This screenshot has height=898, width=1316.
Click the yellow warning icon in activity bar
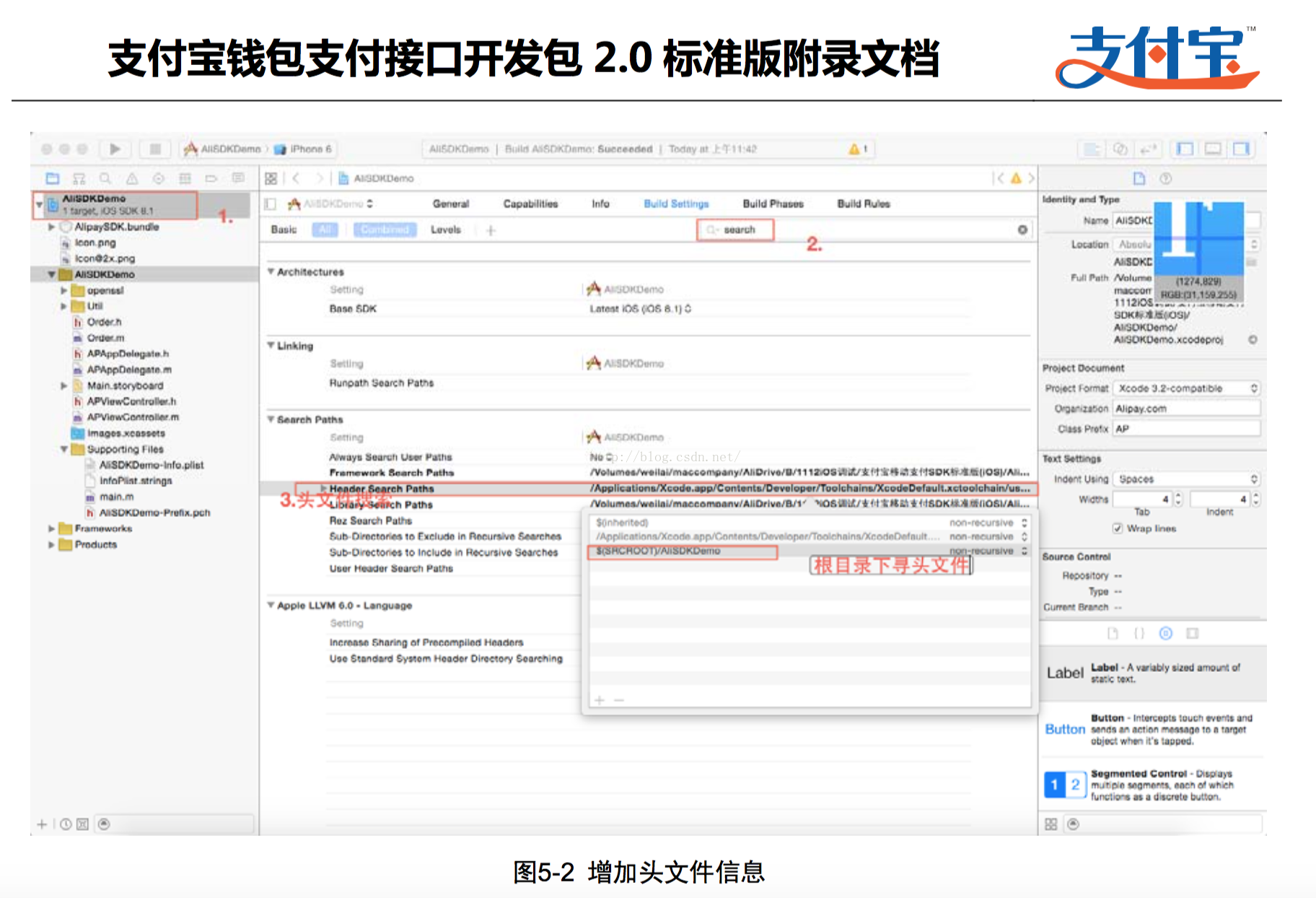pos(854,149)
